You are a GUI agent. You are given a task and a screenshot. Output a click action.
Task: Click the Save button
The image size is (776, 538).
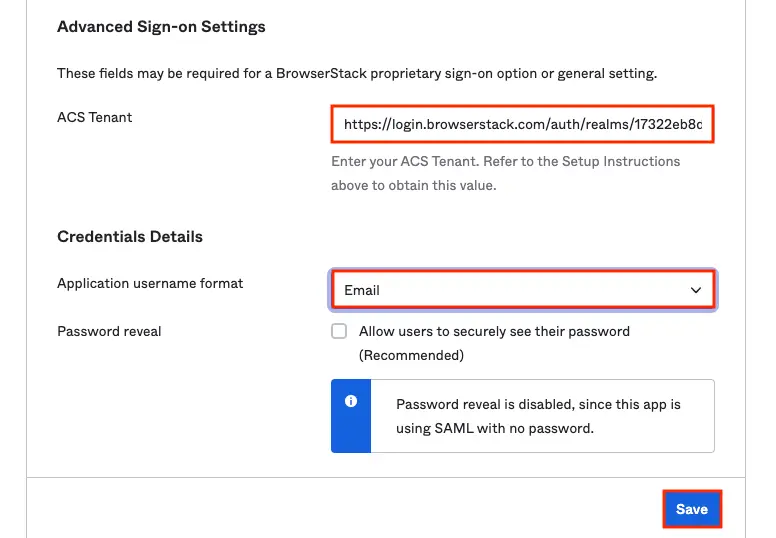point(691,509)
